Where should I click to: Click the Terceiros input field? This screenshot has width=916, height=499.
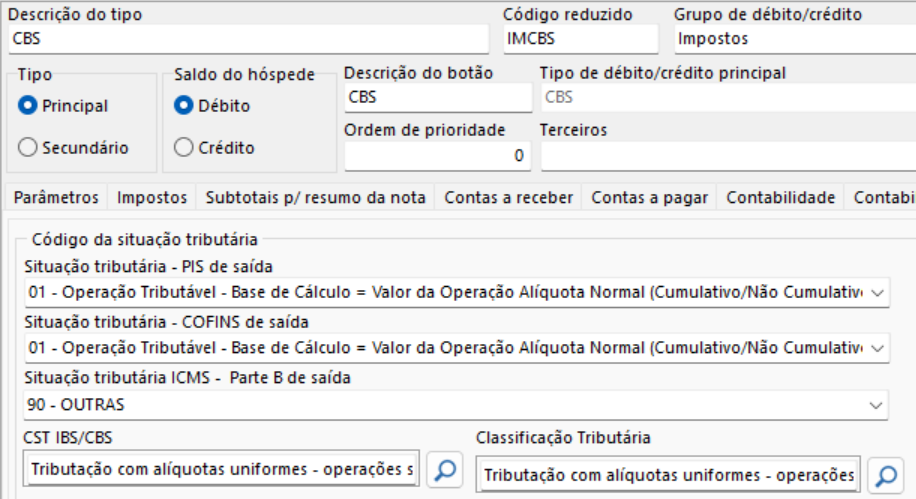coord(727,155)
